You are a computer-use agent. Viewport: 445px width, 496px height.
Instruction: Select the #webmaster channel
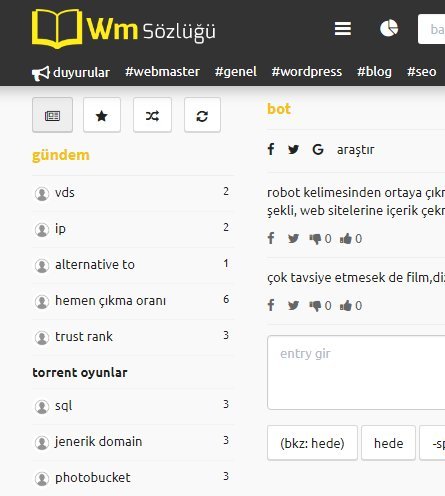click(x=162, y=72)
